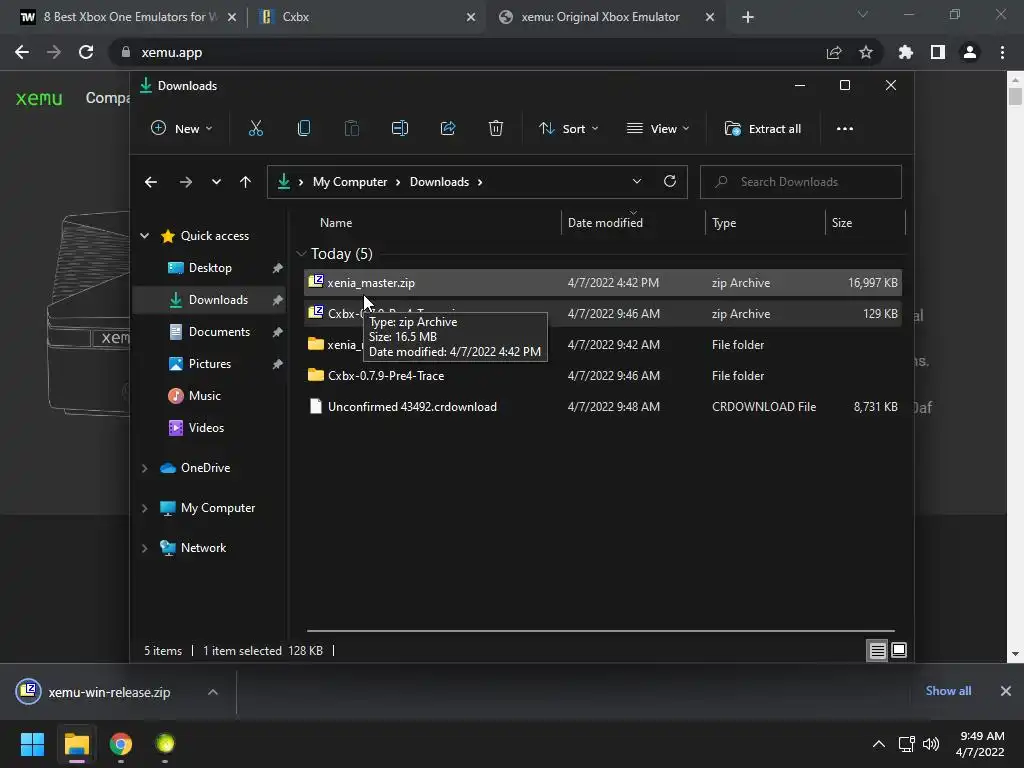Click the Paste icon in Explorer toolbar
1024x768 pixels.
click(x=351, y=129)
